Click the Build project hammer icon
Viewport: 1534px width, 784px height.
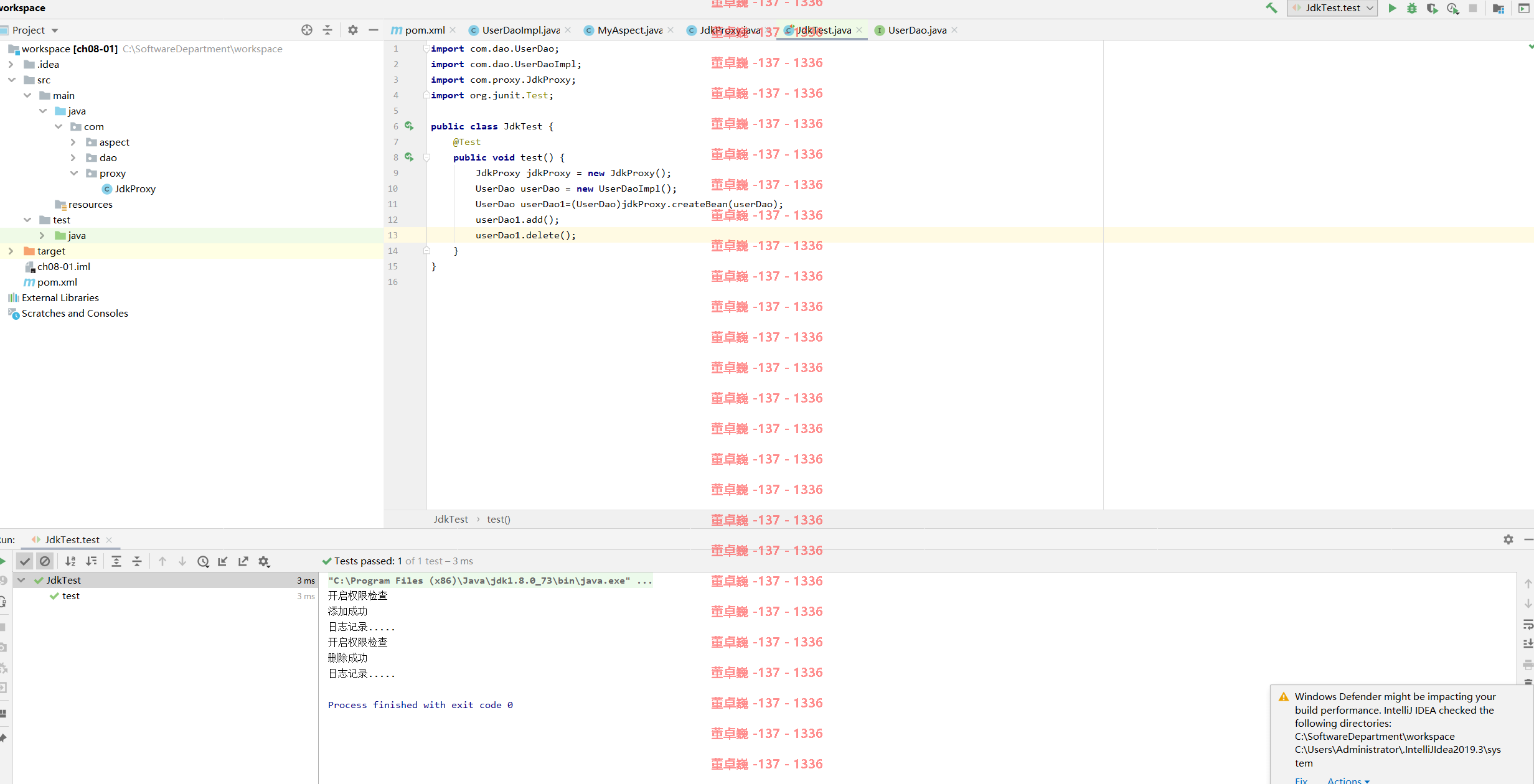(1271, 8)
